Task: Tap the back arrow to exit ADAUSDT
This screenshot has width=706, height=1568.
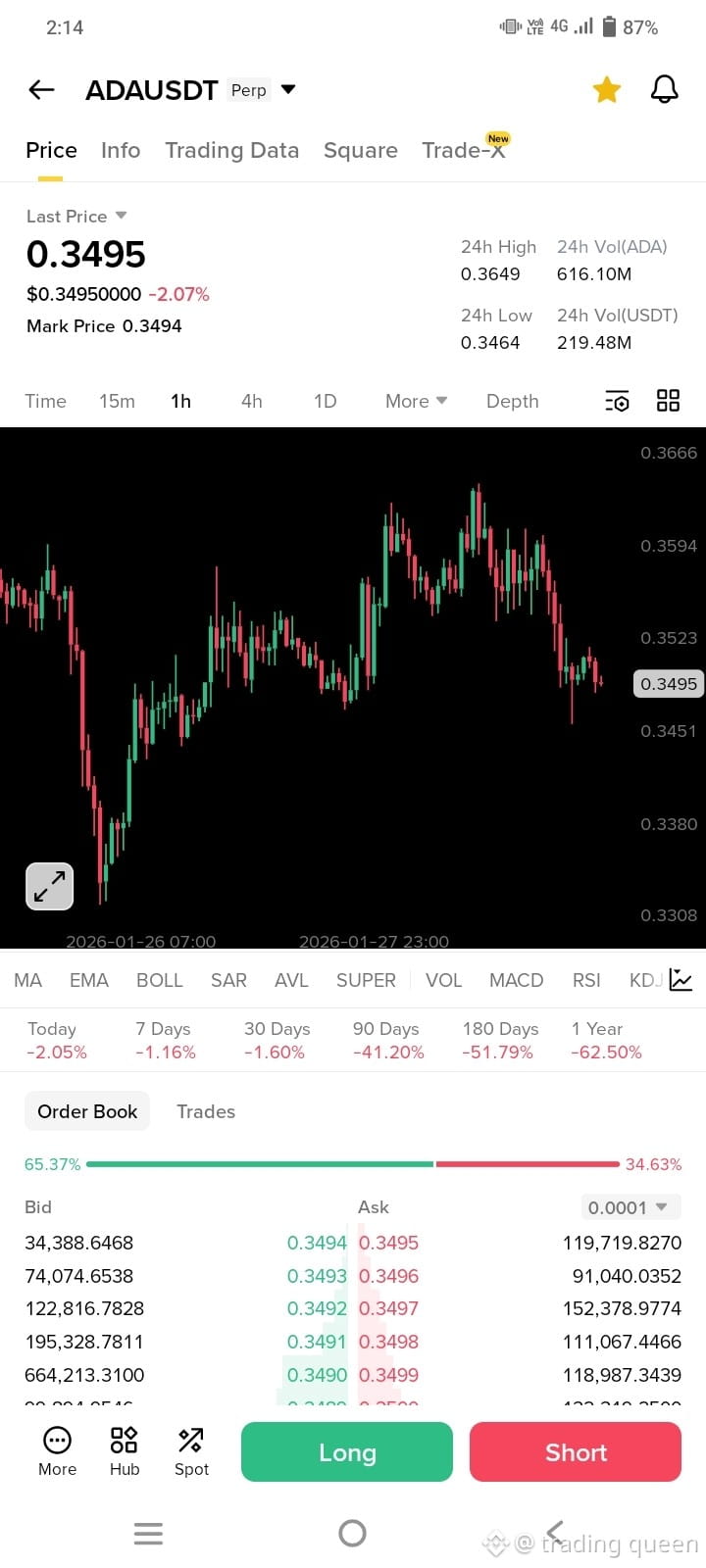Action: [40, 89]
